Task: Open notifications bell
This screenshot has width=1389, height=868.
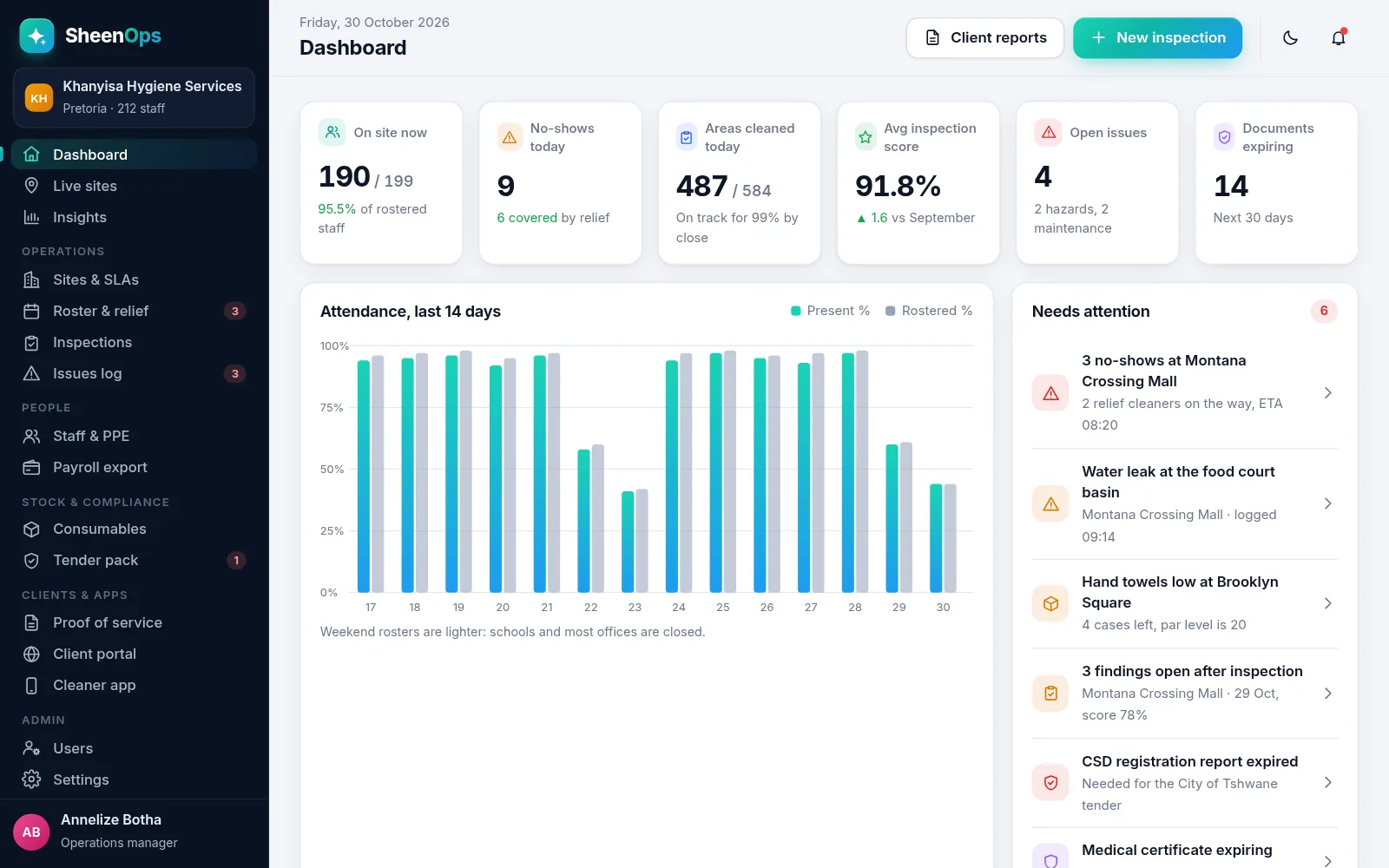Action: [x=1339, y=37]
